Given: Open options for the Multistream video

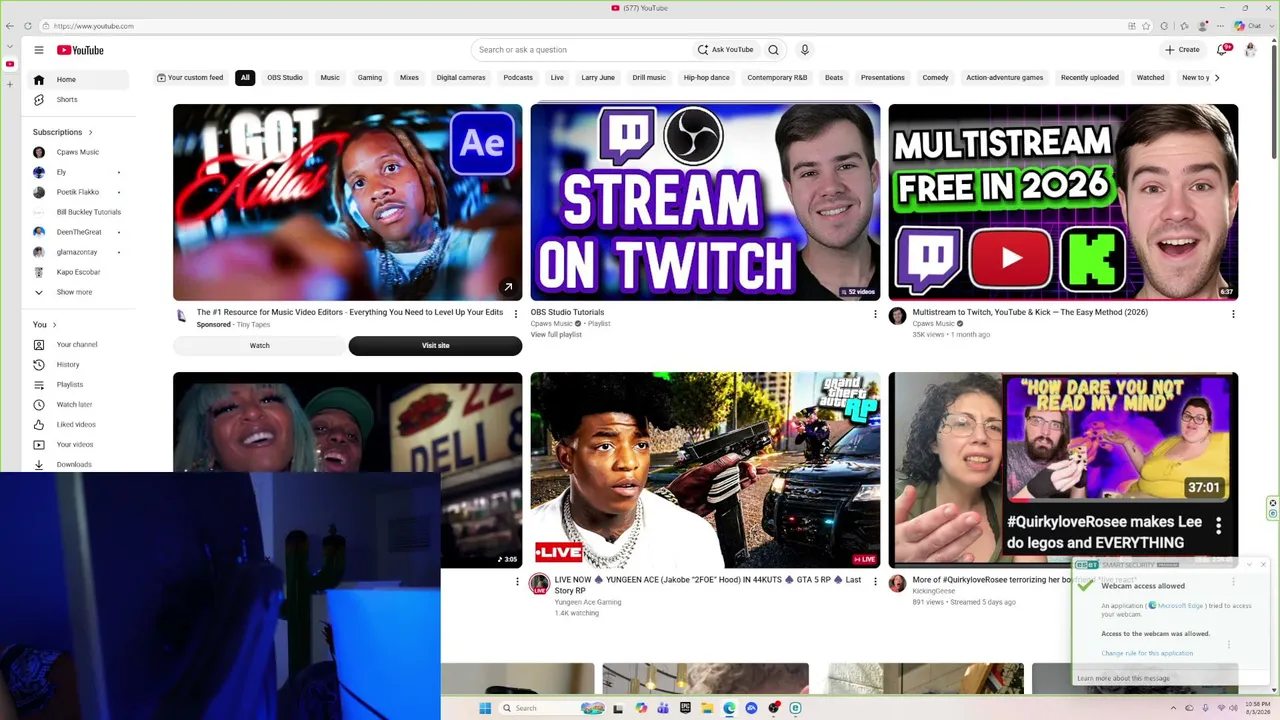Looking at the screenshot, I should (x=1233, y=314).
